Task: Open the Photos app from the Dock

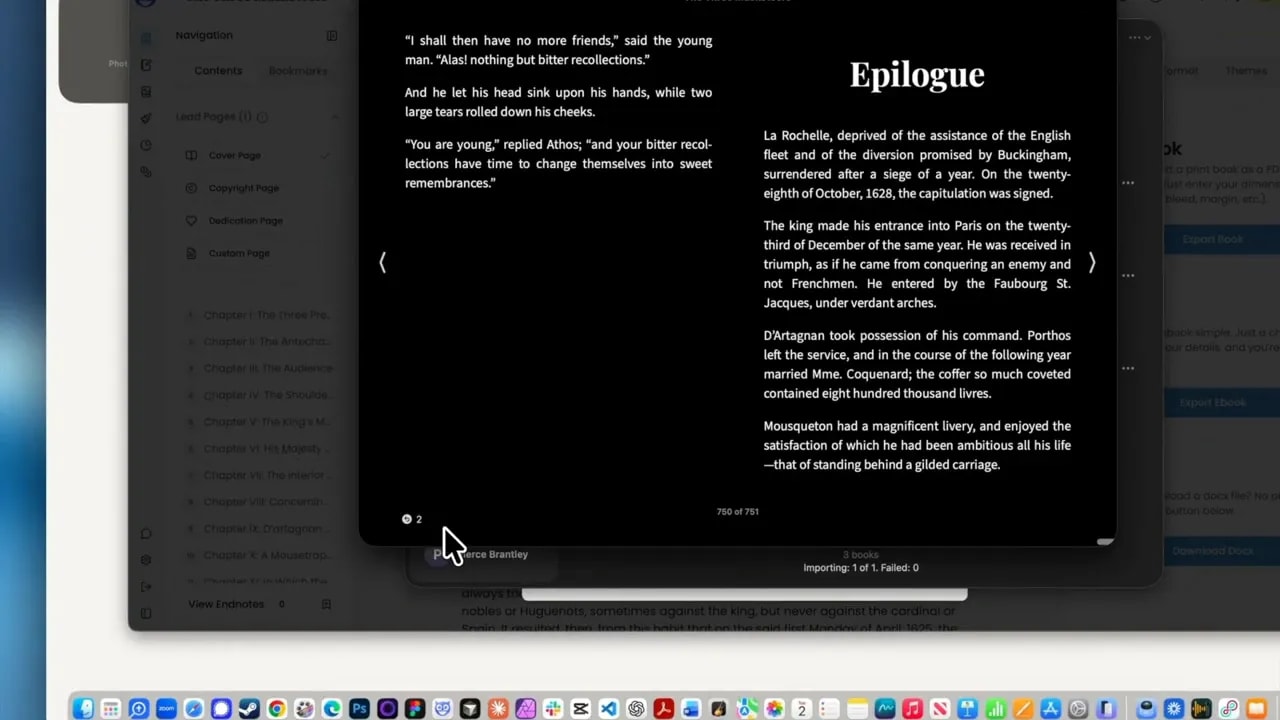Action: click(773, 708)
